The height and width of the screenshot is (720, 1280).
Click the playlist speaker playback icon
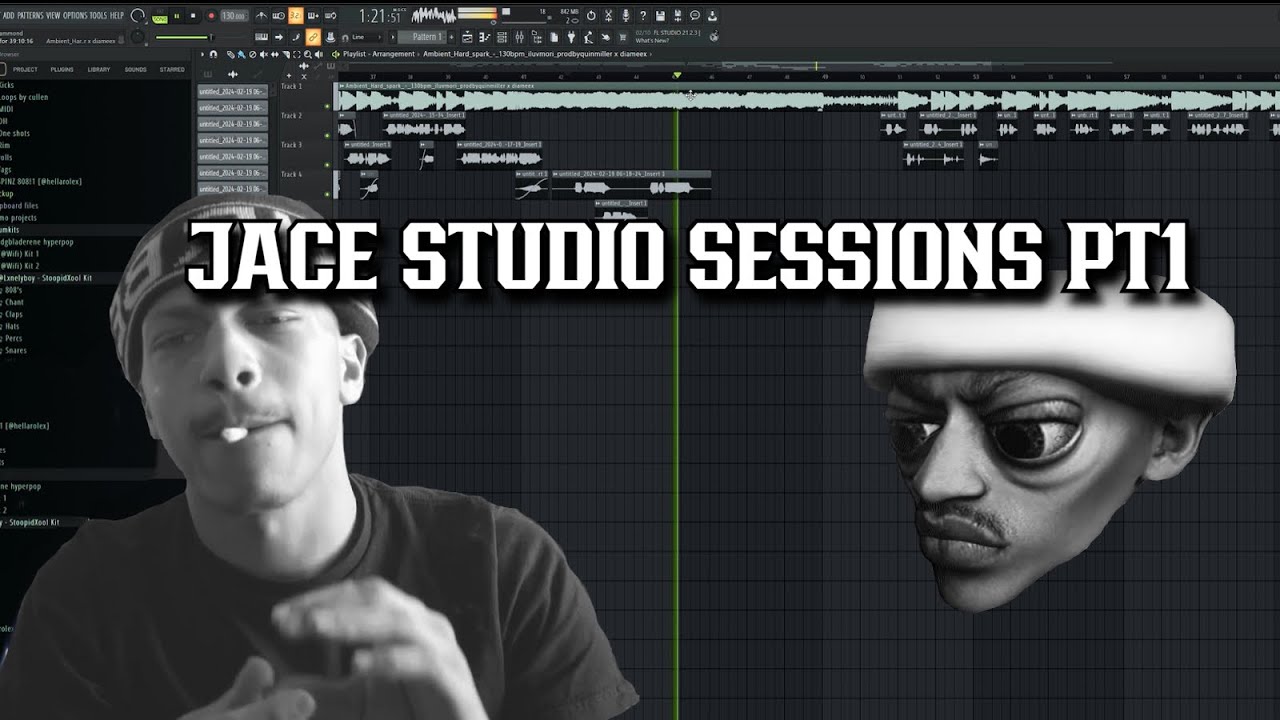coord(318,54)
